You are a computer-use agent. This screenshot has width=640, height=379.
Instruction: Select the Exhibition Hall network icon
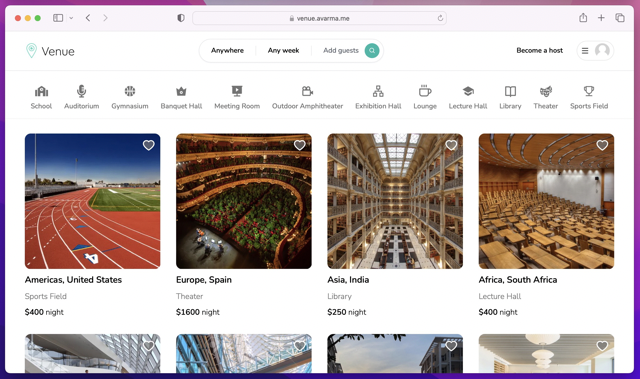pos(378,91)
